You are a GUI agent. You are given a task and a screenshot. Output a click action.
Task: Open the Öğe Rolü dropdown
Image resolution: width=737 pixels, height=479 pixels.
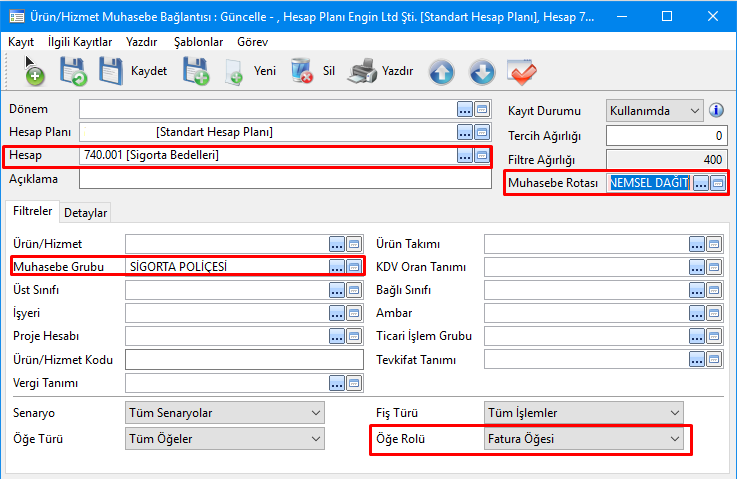[x=584, y=438]
